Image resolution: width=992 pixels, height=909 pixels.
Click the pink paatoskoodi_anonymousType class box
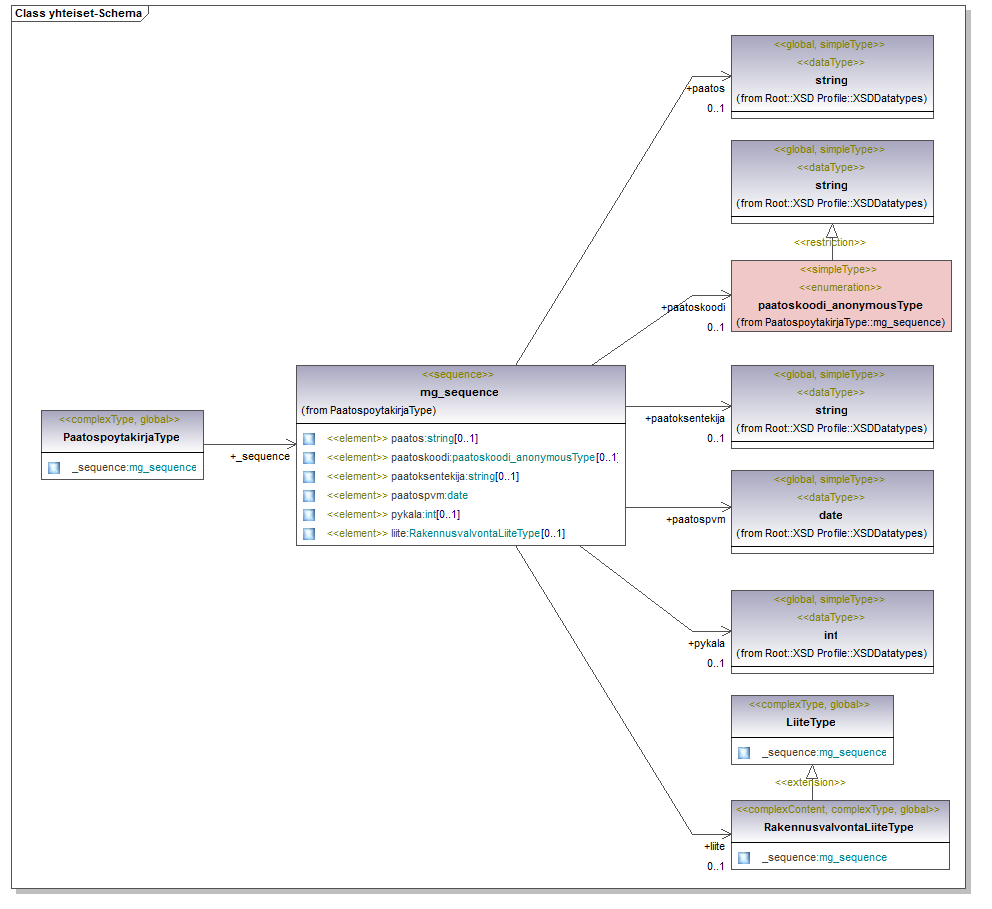840,296
